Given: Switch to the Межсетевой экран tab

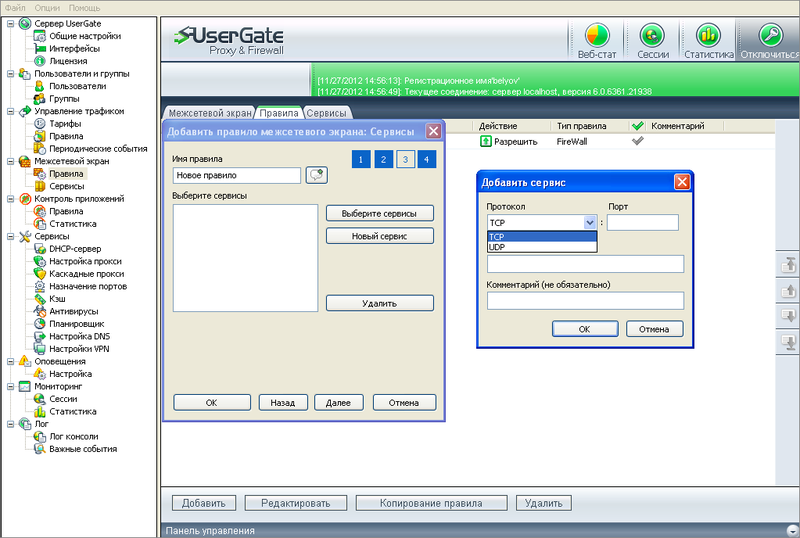Looking at the screenshot, I should click(210, 113).
